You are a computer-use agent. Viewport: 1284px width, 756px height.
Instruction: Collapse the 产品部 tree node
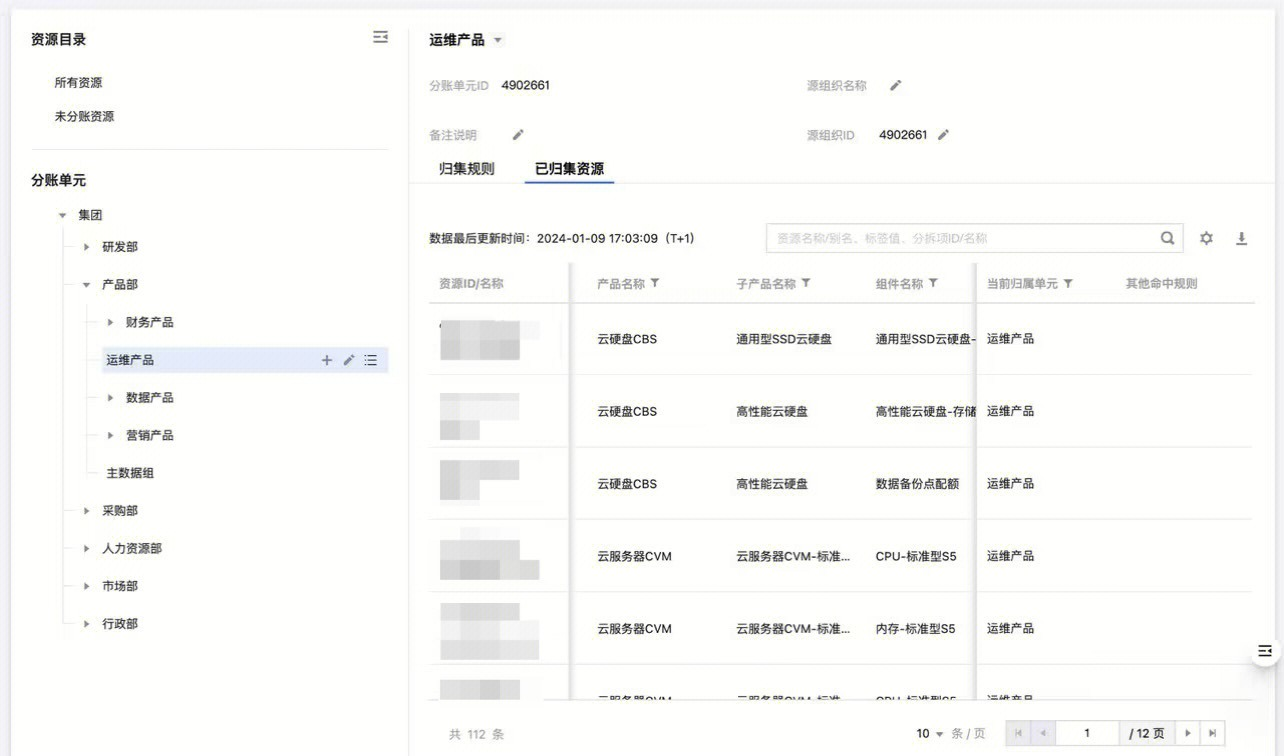tap(86, 285)
